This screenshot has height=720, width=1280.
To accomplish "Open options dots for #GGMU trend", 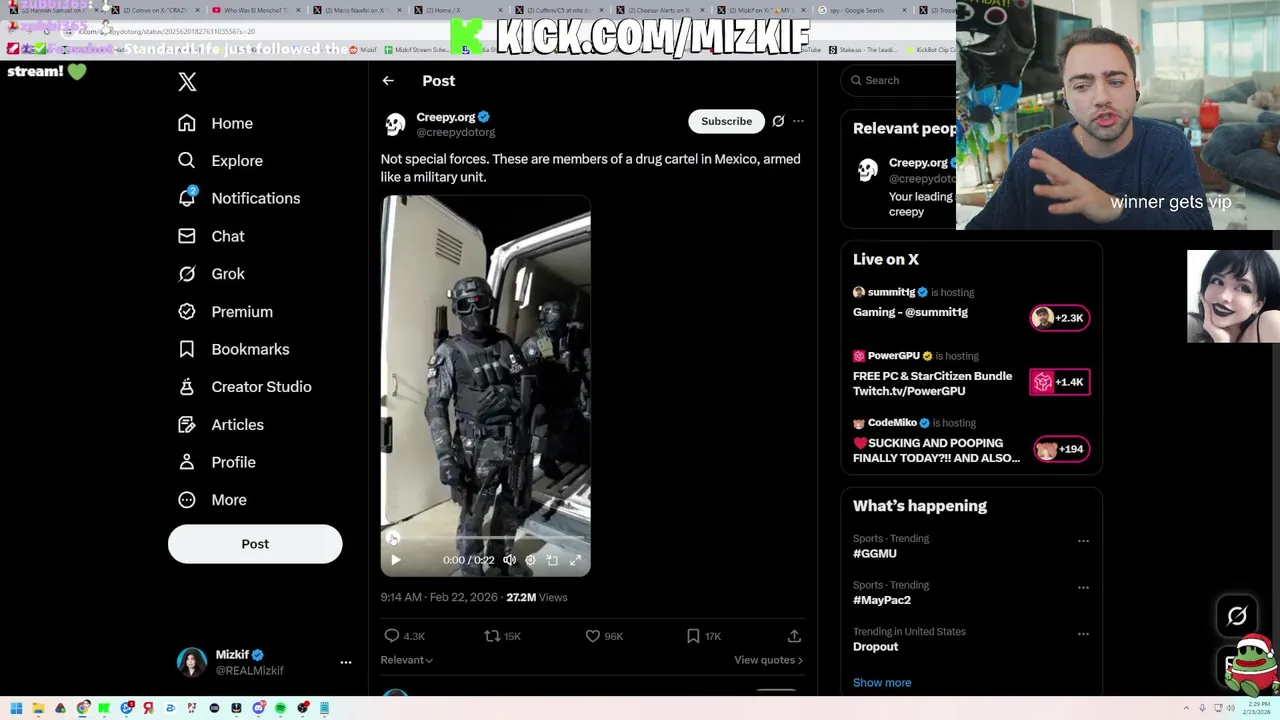I will tap(1083, 541).
